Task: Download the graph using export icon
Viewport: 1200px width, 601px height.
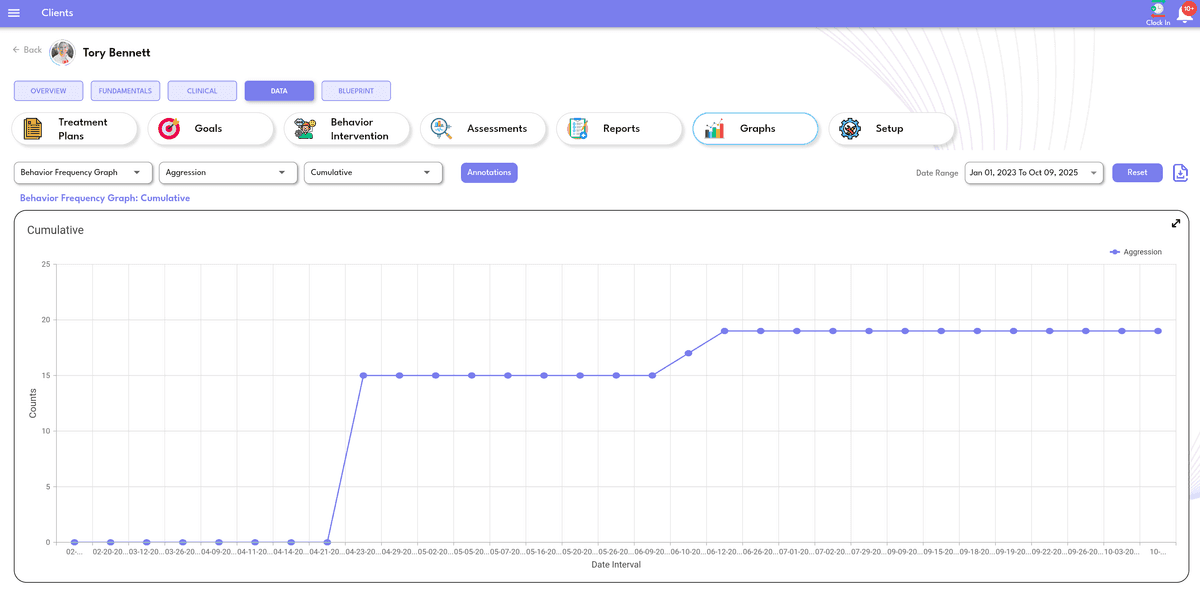Action: pyautogui.click(x=1180, y=173)
